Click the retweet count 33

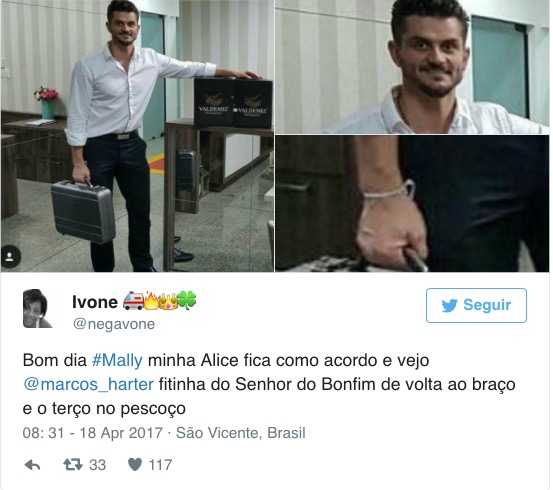[x=97, y=465]
